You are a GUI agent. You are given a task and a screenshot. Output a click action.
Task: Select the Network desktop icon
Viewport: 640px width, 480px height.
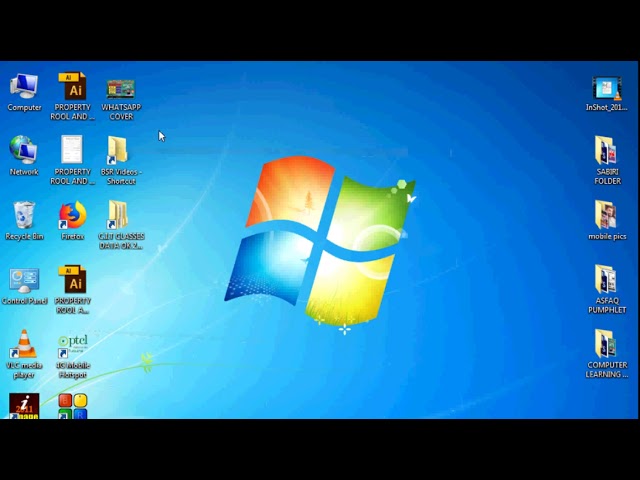(x=24, y=156)
